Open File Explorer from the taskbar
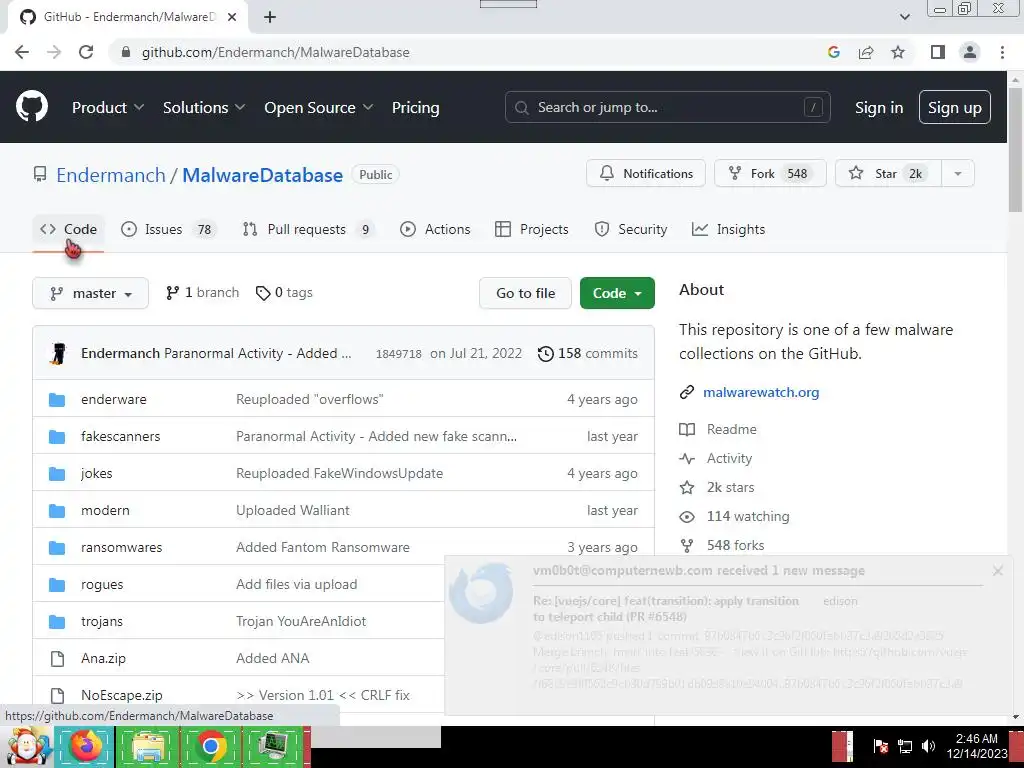Viewport: 1024px width, 768px height. [148, 746]
